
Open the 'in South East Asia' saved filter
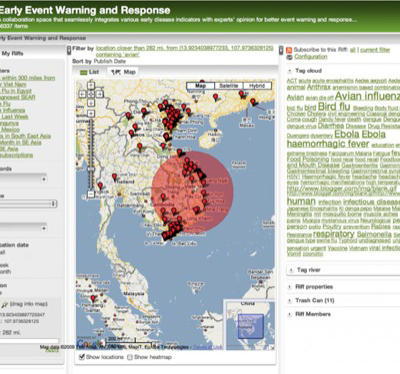[26, 136]
